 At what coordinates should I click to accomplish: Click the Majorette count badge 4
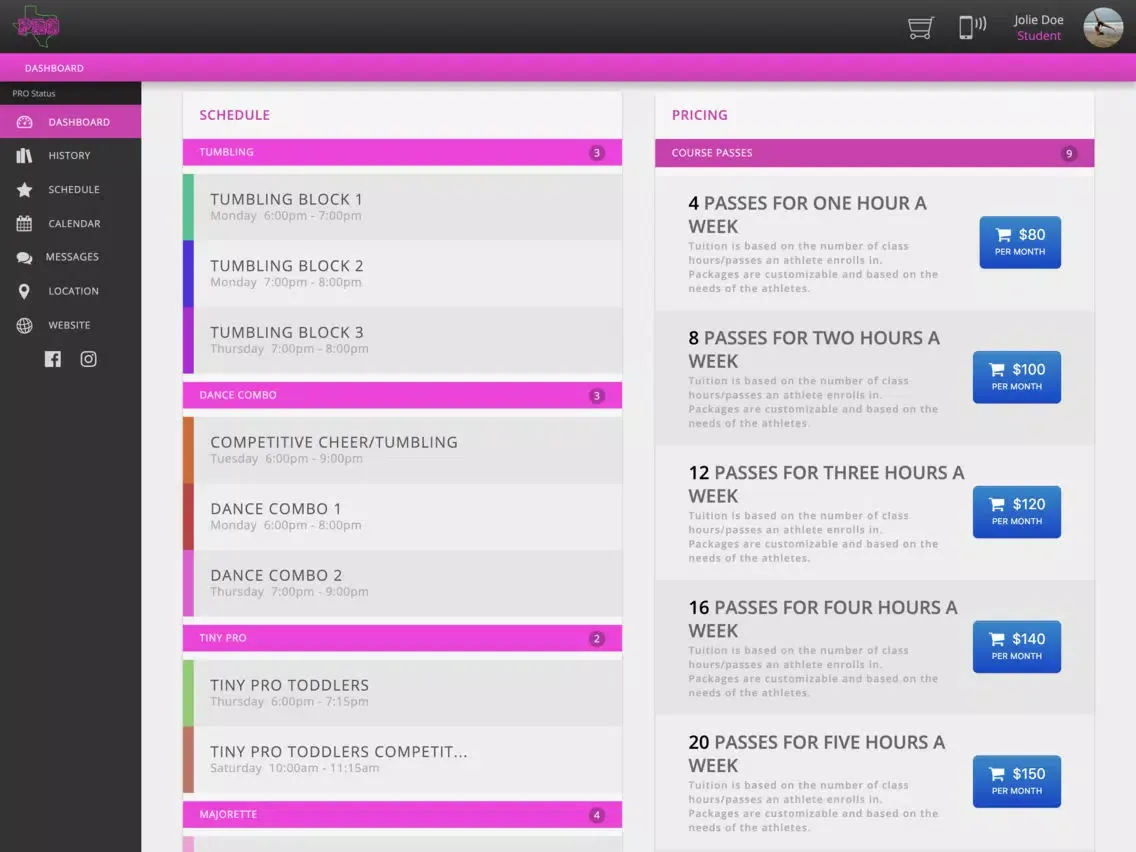coord(596,815)
